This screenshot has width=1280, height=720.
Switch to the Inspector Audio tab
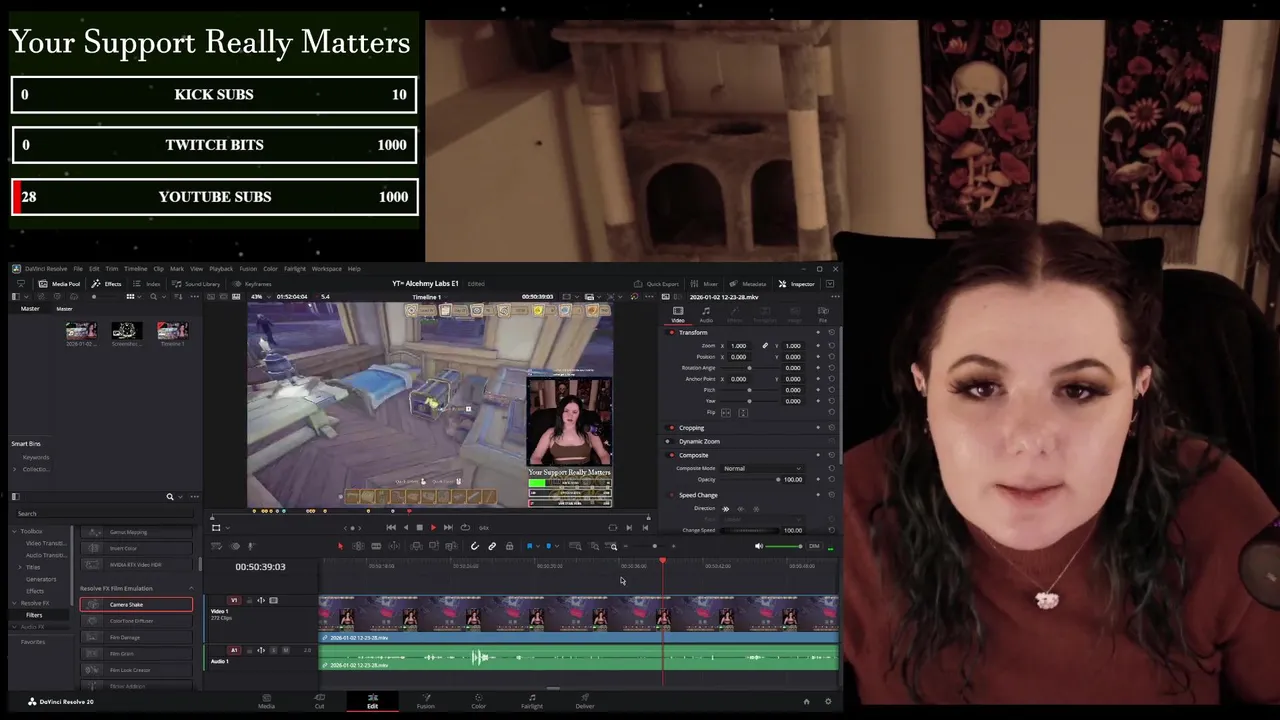(706, 314)
